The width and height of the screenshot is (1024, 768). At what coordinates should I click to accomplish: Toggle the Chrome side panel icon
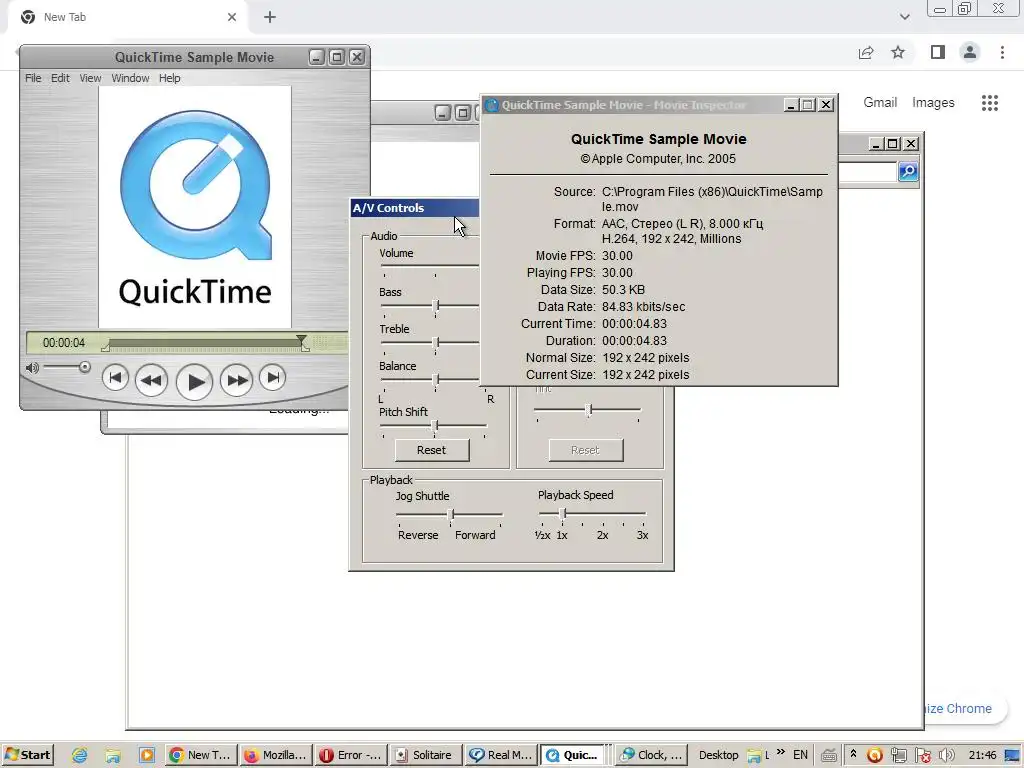tap(938, 52)
